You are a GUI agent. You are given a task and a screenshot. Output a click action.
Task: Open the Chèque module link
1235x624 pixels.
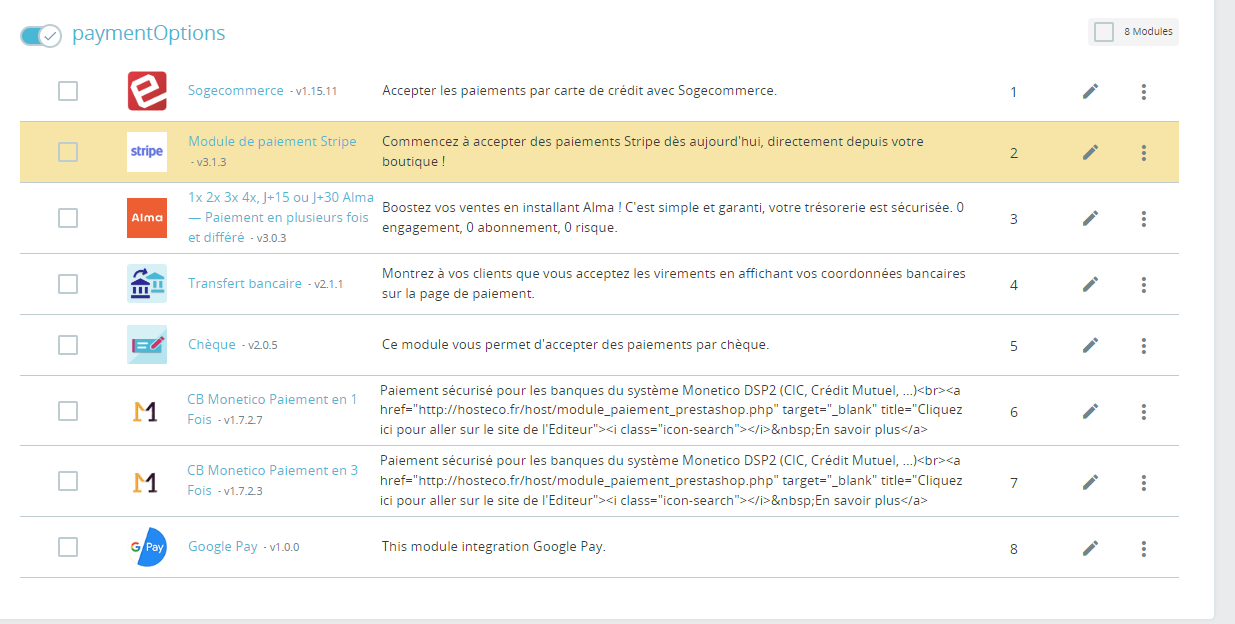212,344
